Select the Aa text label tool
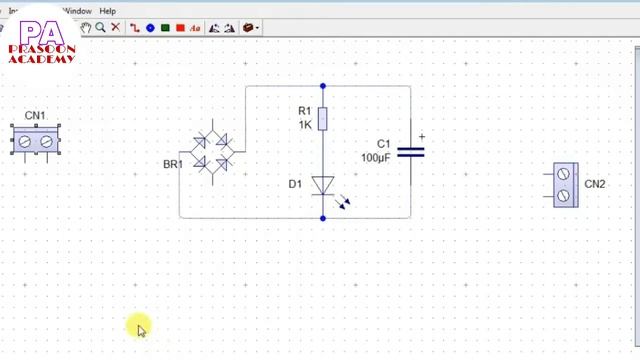The height and width of the screenshot is (360, 640). pyautogui.click(x=195, y=28)
